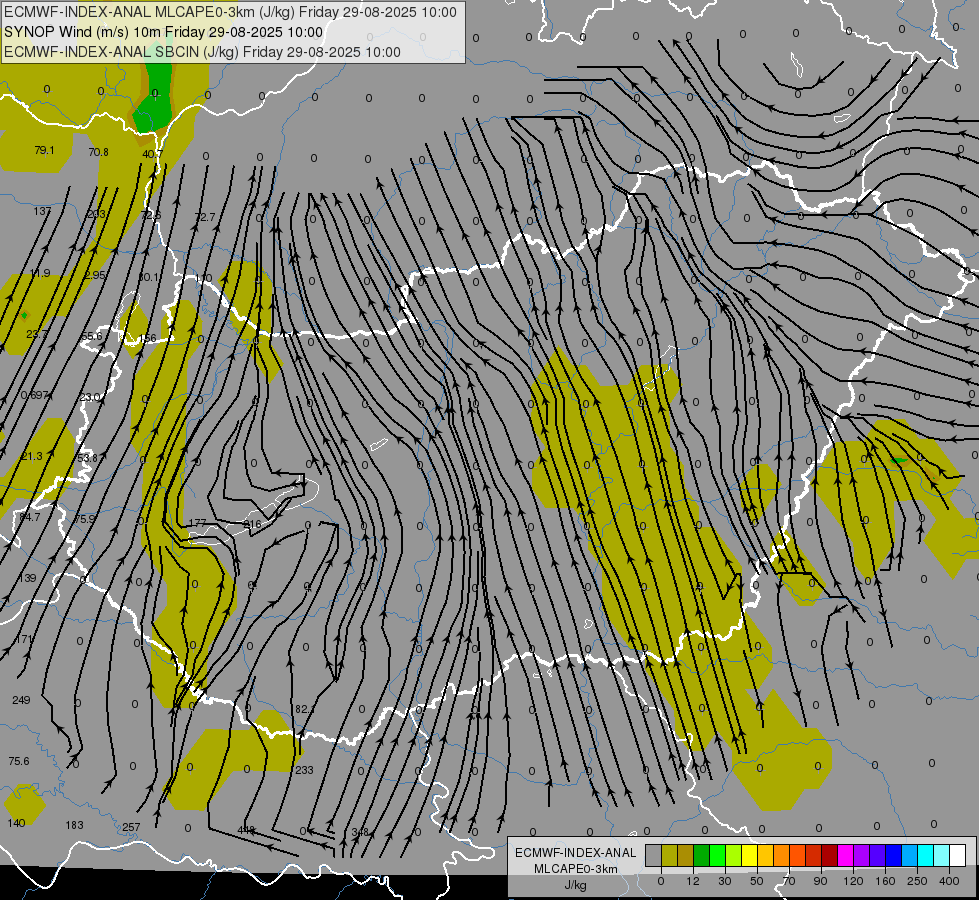Click the legend tick label '160'
The image size is (979, 900).
[885, 881]
